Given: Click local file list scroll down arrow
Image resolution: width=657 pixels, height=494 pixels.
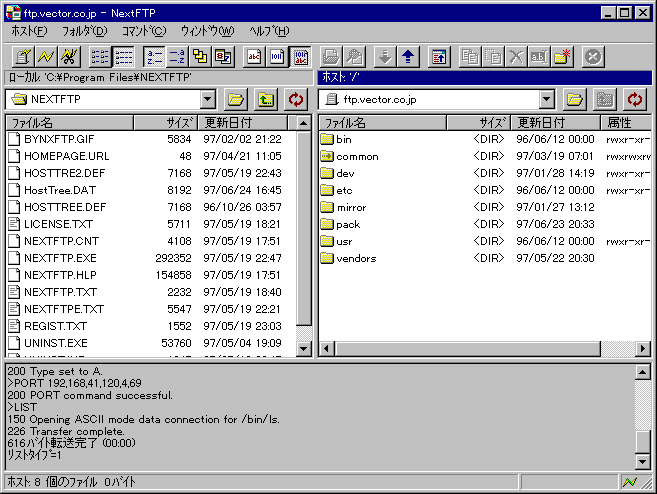Looking at the screenshot, I should point(304,348).
